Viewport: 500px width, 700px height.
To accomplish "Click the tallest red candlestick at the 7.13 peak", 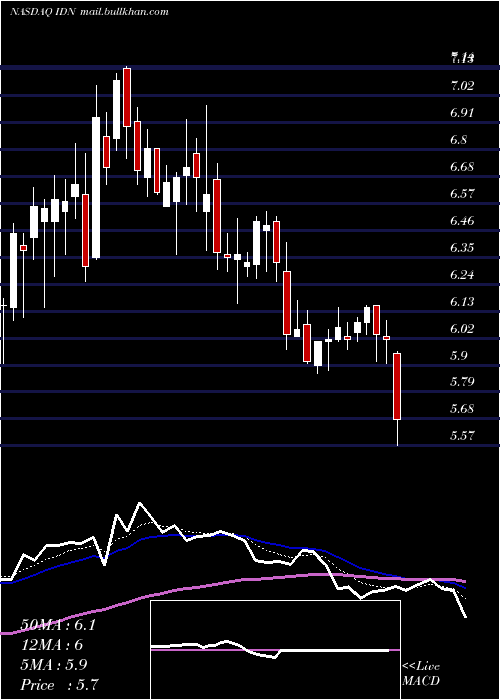I will 127,97.
